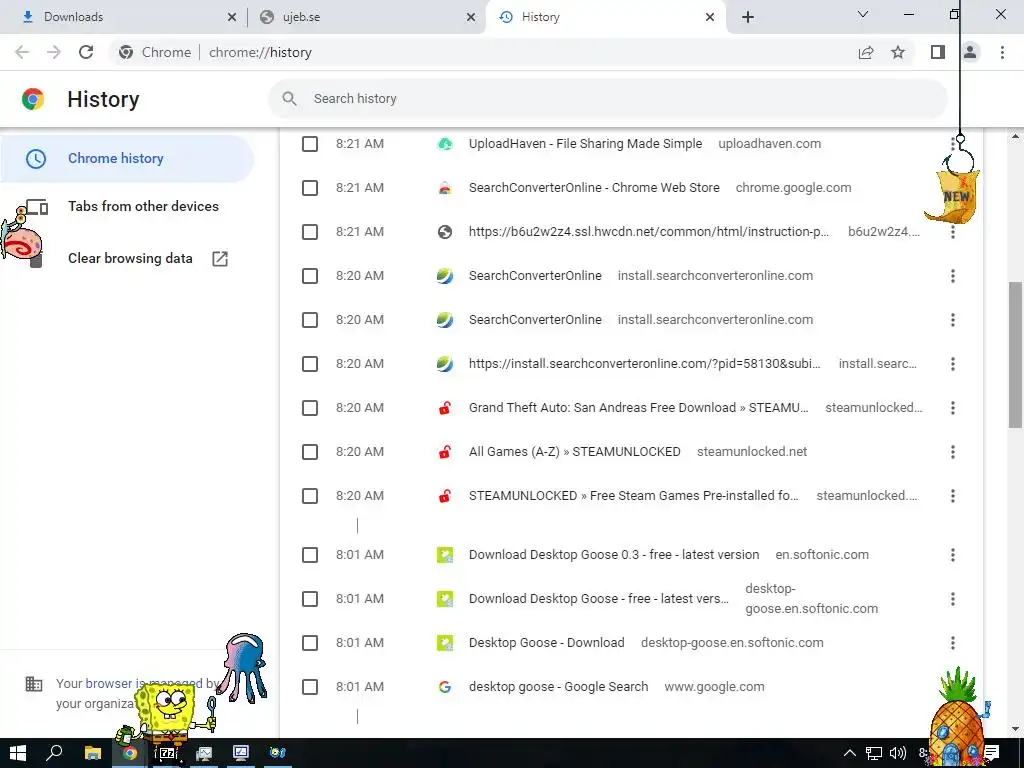Open UploadHaven - File Sharing Made Simple
The height and width of the screenshot is (768, 1024).
[x=585, y=144]
